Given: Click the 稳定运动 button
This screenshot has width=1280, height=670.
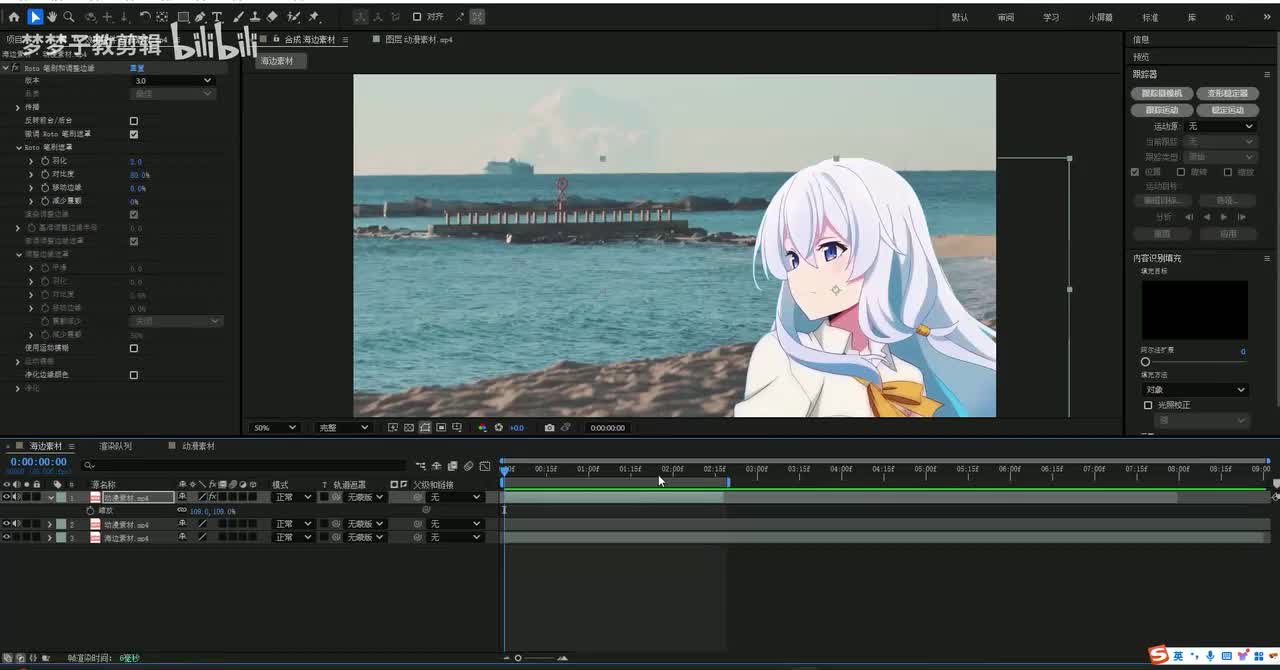Looking at the screenshot, I should click(x=1227, y=110).
